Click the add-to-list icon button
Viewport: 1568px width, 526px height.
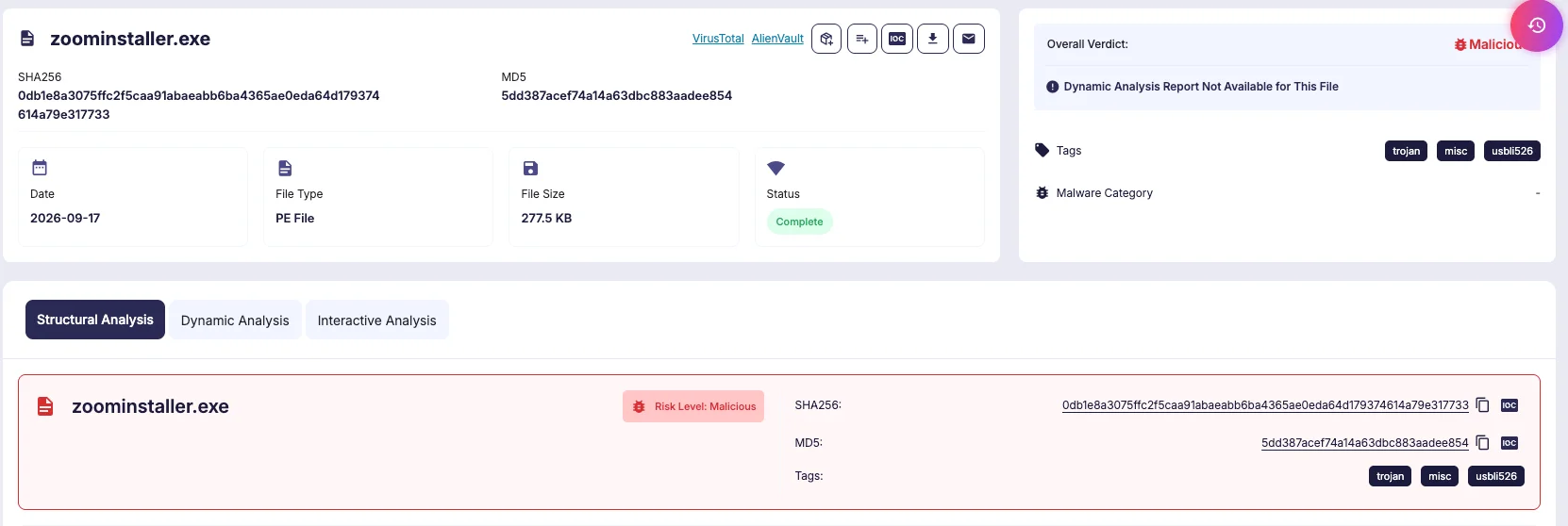[862, 39]
